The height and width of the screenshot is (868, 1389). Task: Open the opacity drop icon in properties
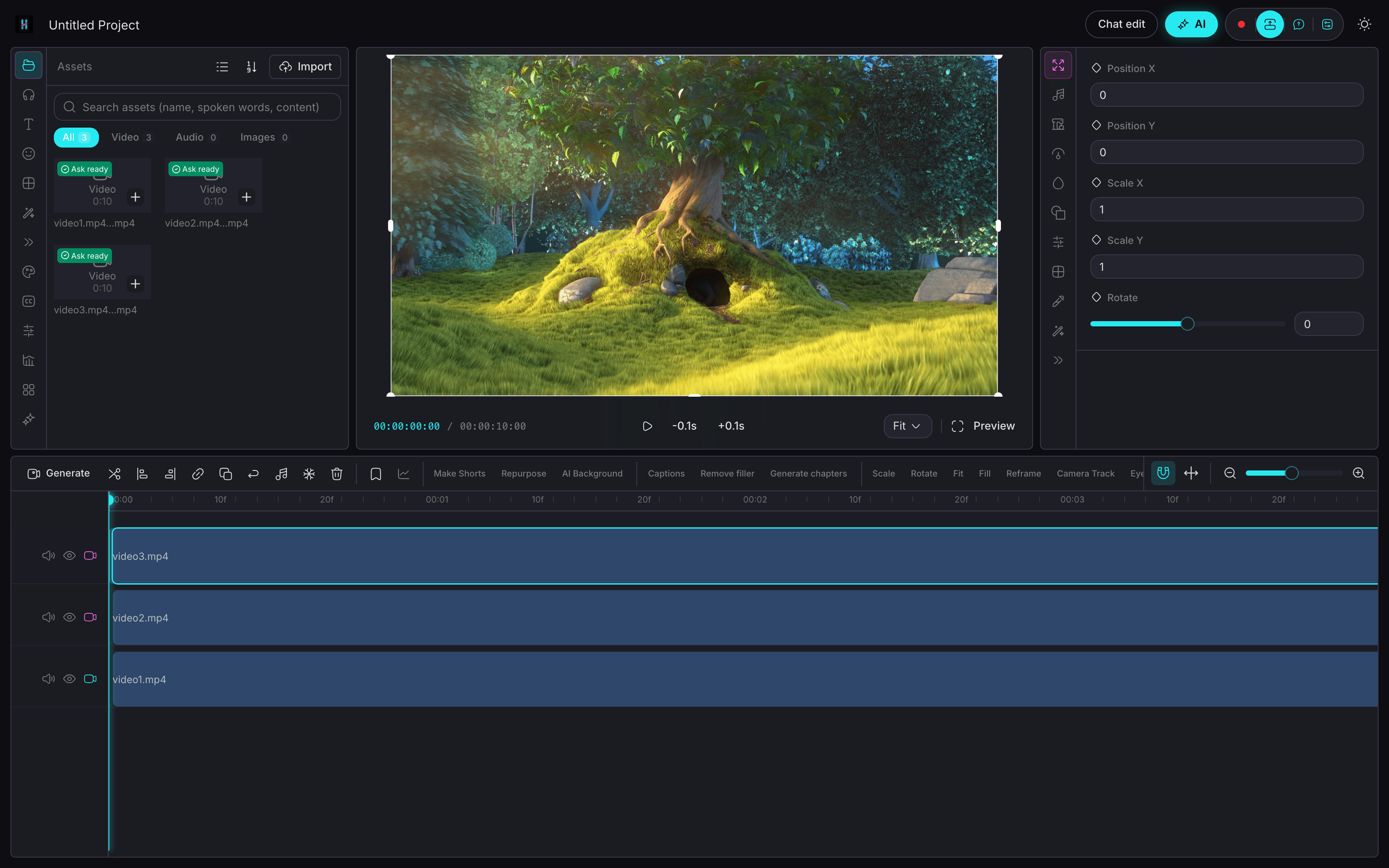point(1058,183)
